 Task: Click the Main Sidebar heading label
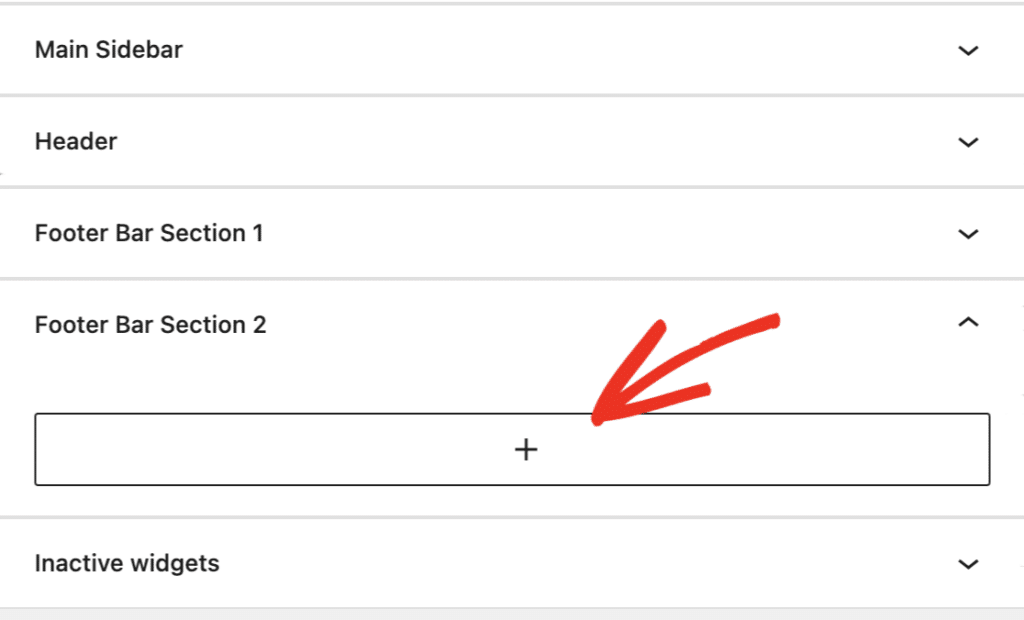click(x=108, y=49)
